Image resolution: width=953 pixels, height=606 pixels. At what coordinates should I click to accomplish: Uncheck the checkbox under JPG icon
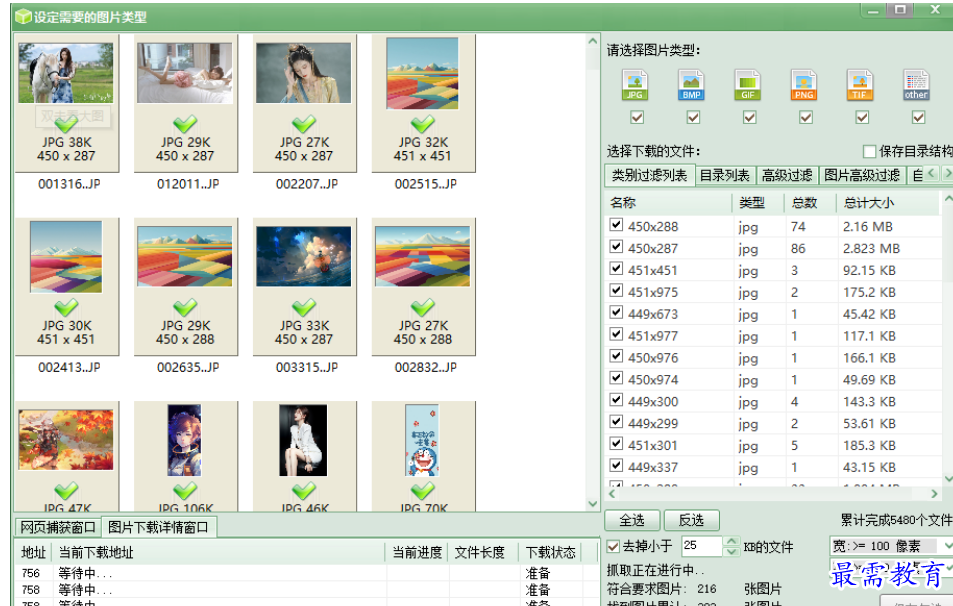637,117
